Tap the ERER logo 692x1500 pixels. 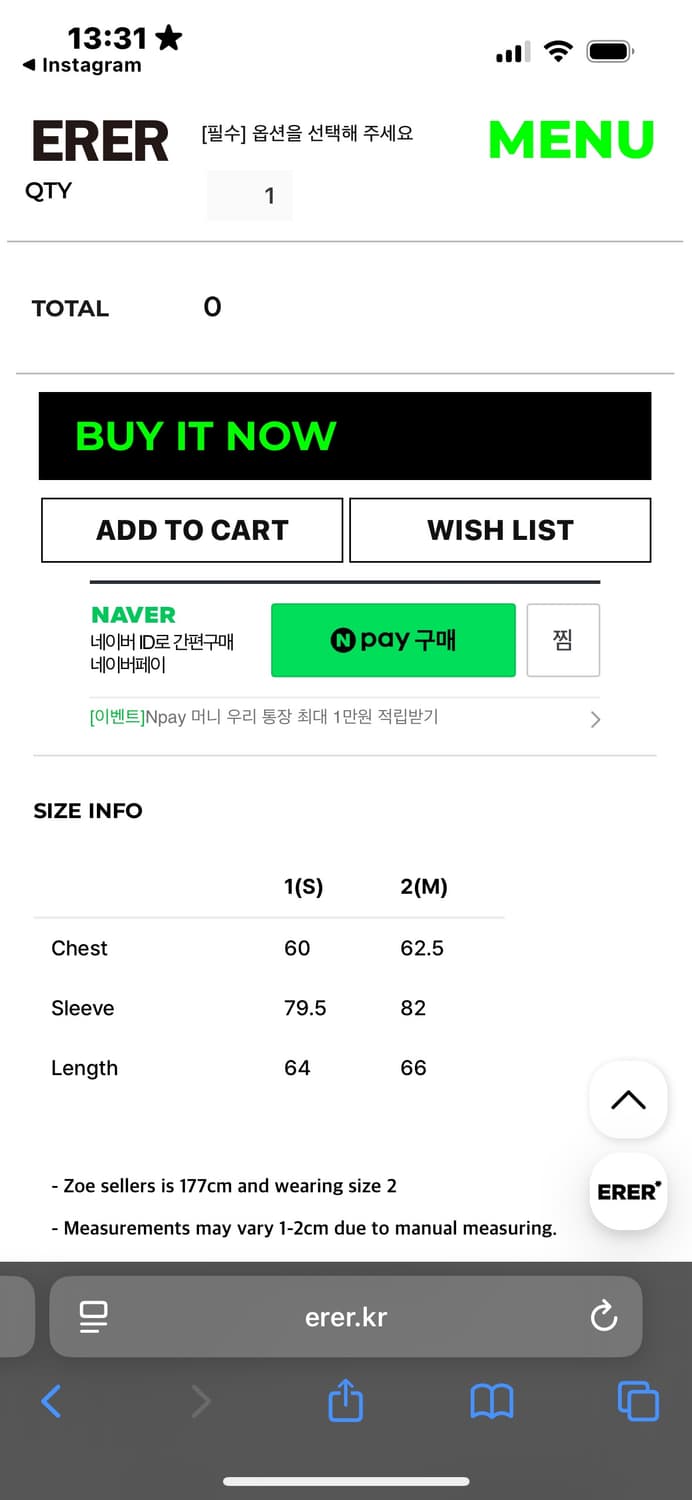(100, 141)
